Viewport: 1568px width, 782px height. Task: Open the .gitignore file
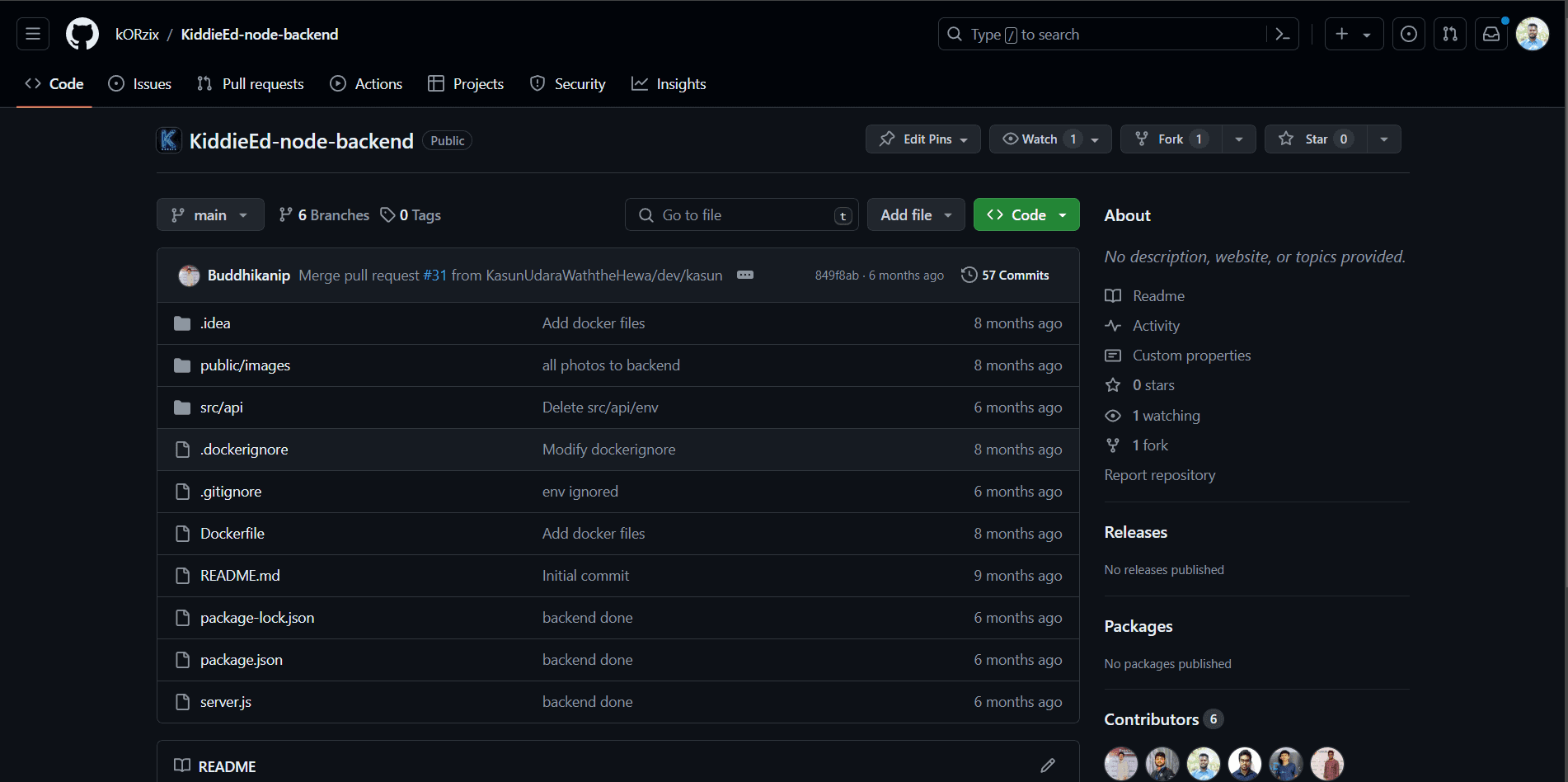(x=231, y=492)
